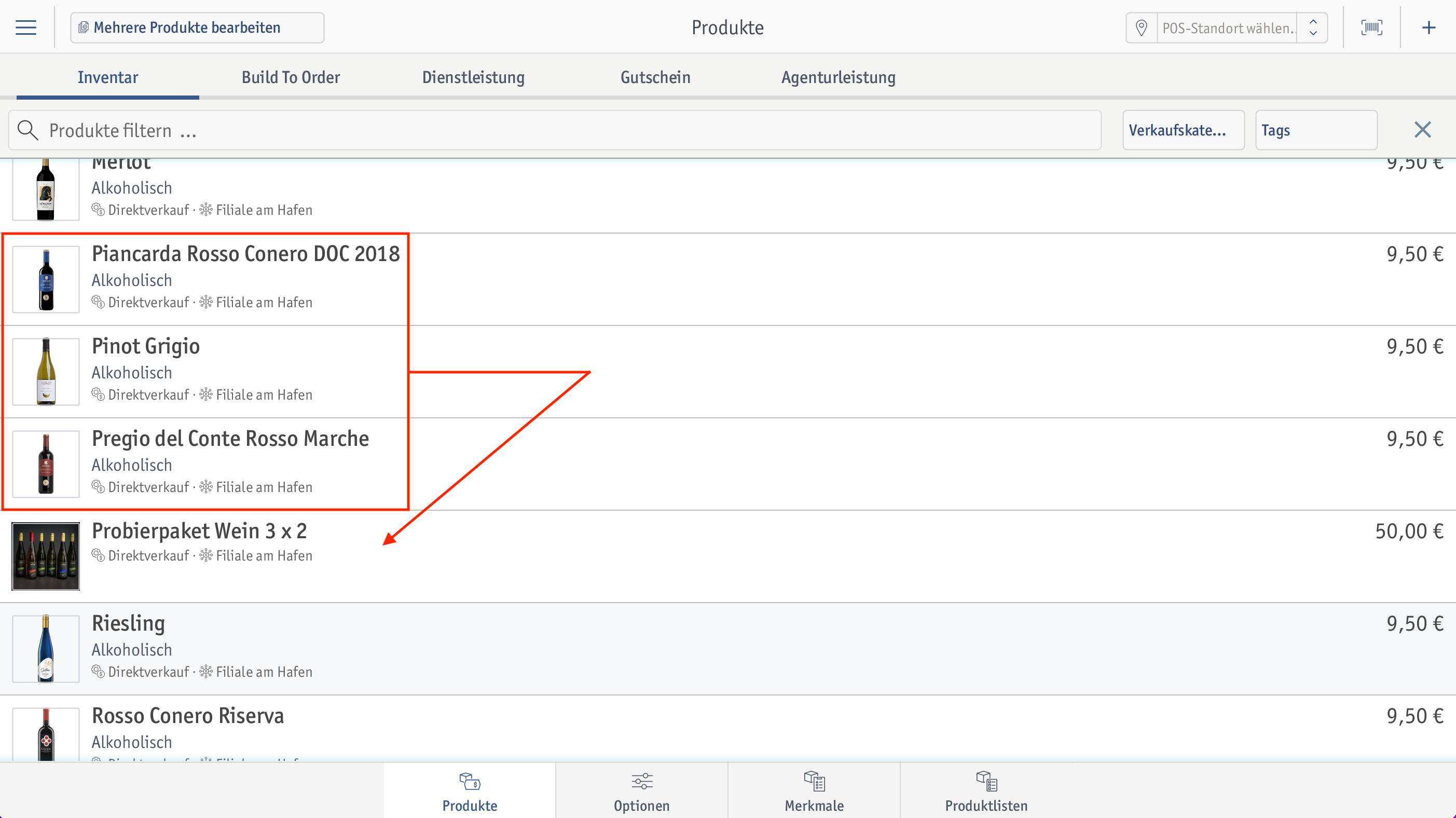Viewport: 1456px width, 818px height.
Task: Click Direktverkauf coins icon in Riesling row
Action: (x=99, y=672)
